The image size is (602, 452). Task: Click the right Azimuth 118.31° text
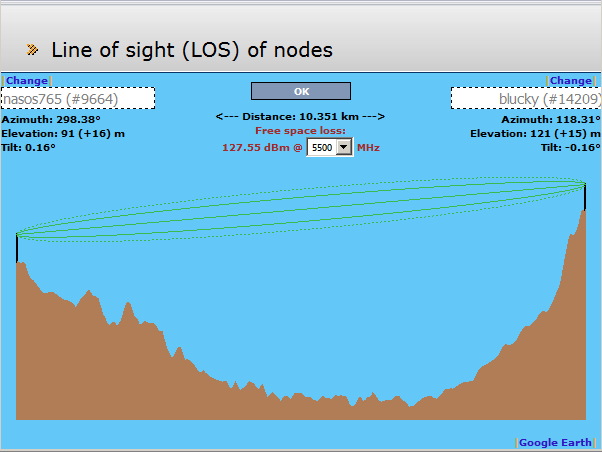click(551, 120)
